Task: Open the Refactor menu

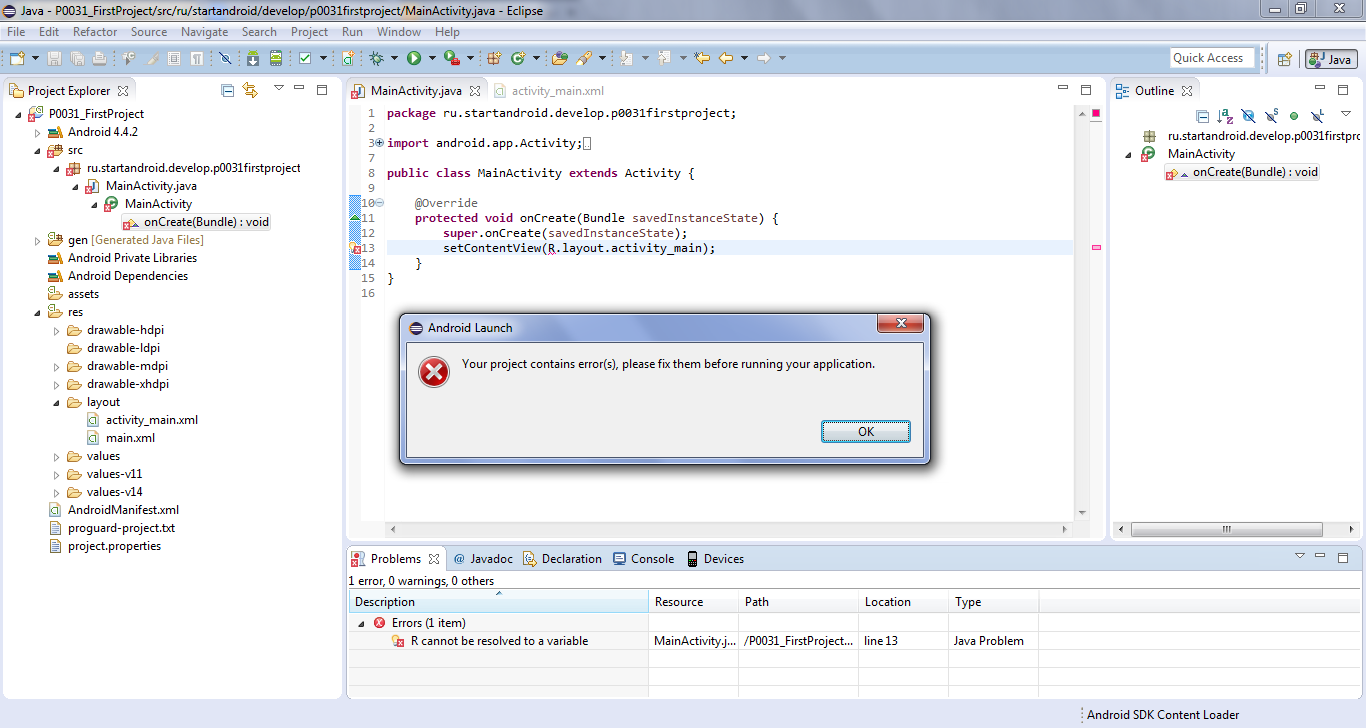Action: coord(95,32)
